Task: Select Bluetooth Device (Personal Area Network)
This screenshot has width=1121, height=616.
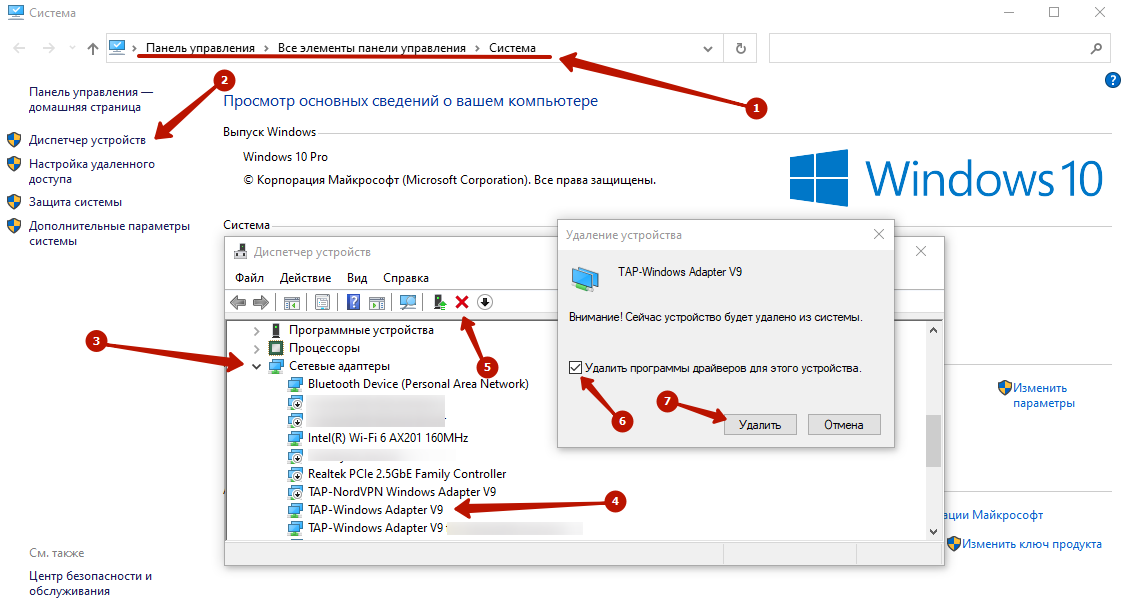Action: 418,384
